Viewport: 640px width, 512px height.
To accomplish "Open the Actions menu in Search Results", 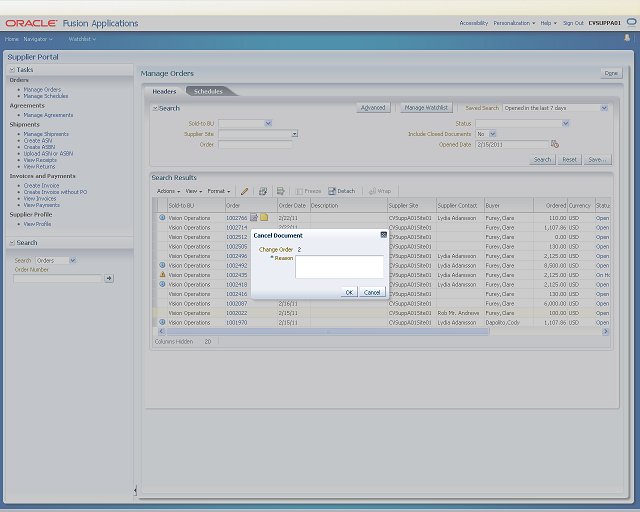I will click(x=168, y=191).
